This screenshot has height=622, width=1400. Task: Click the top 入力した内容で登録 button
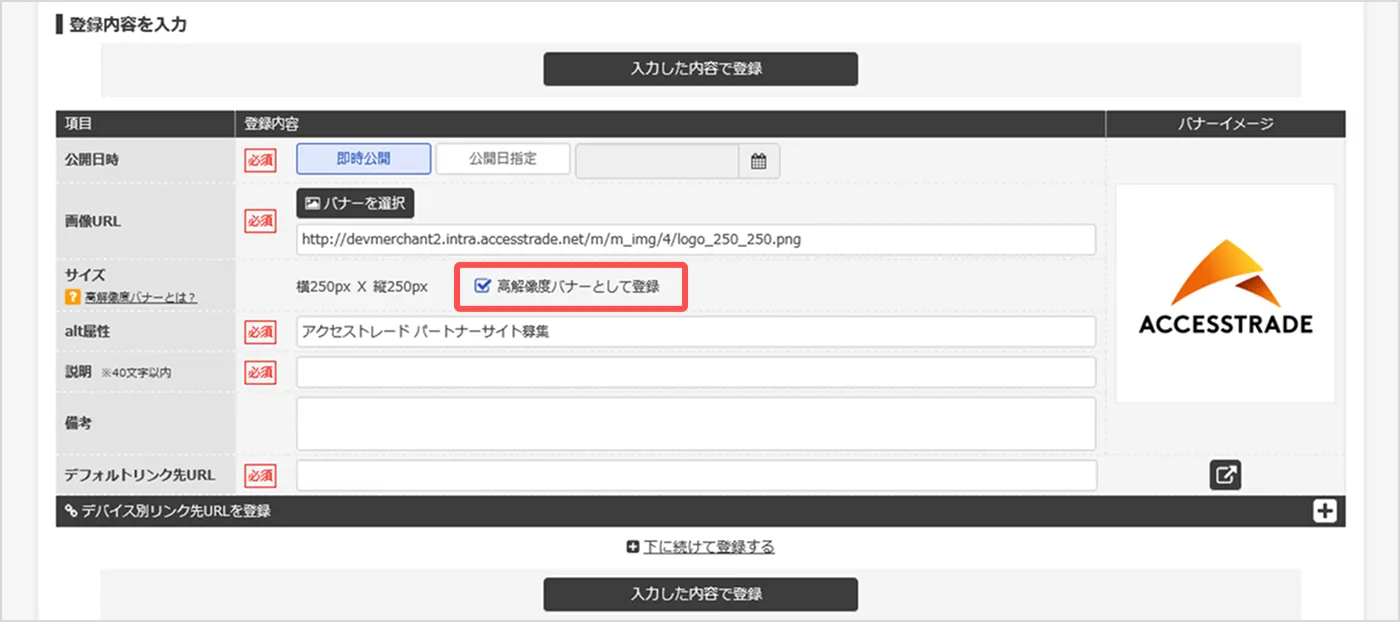tap(699, 69)
